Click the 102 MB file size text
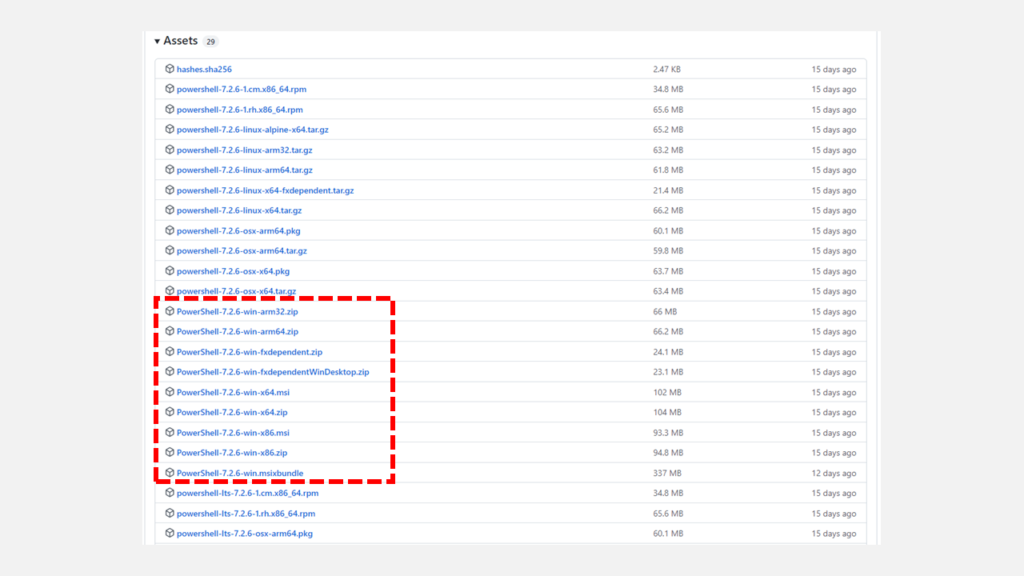 tap(667, 392)
